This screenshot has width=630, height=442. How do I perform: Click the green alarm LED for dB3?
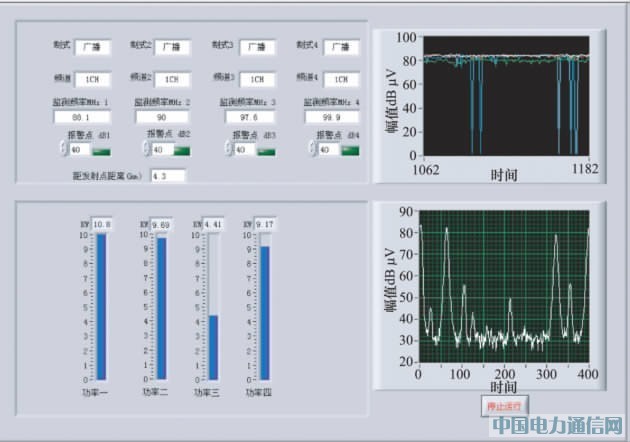point(267,150)
